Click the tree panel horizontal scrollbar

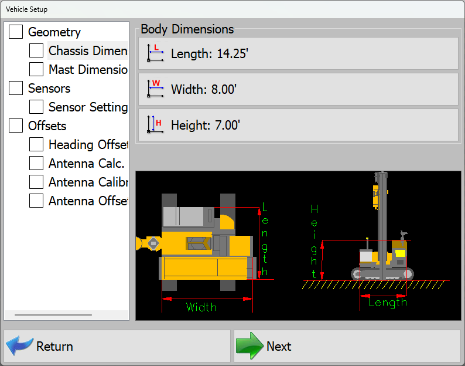click(53, 314)
